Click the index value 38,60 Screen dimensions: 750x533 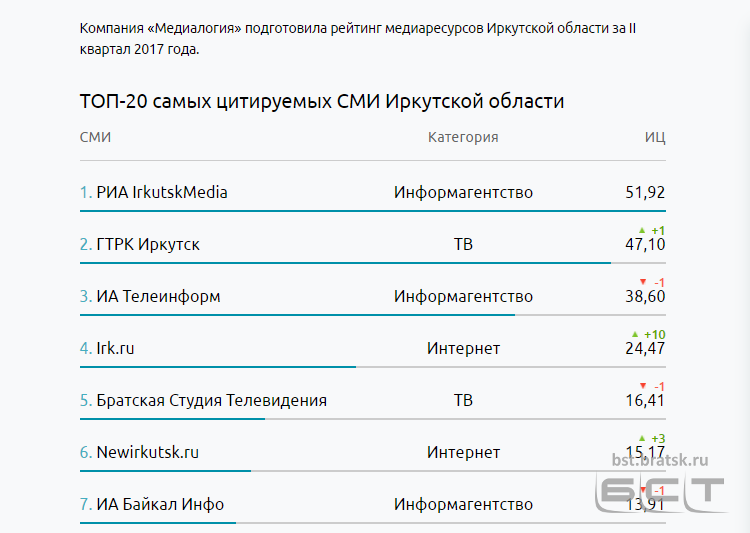645,297
